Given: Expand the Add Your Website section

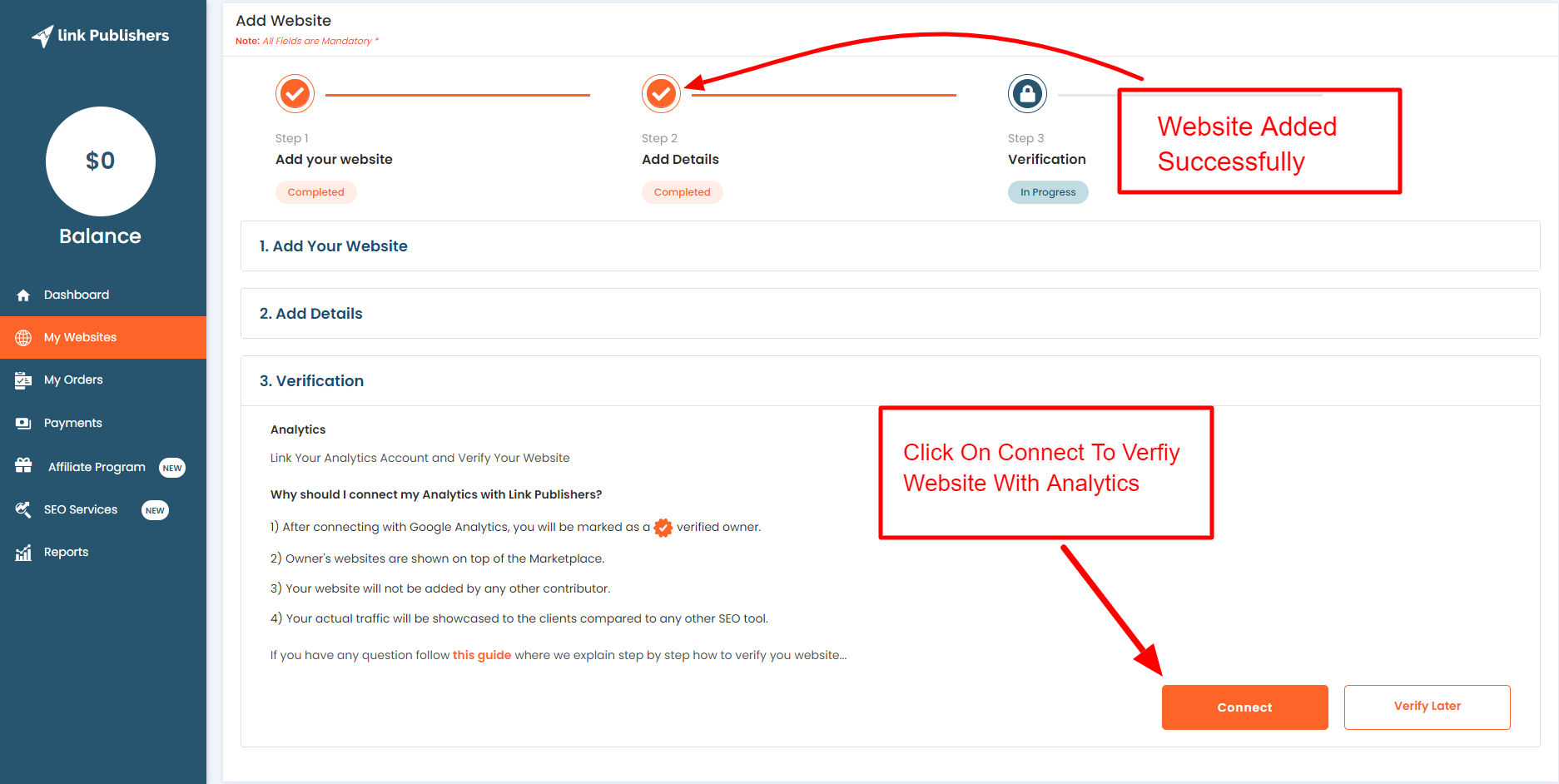Looking at the screenshot, I should point(335,246).
